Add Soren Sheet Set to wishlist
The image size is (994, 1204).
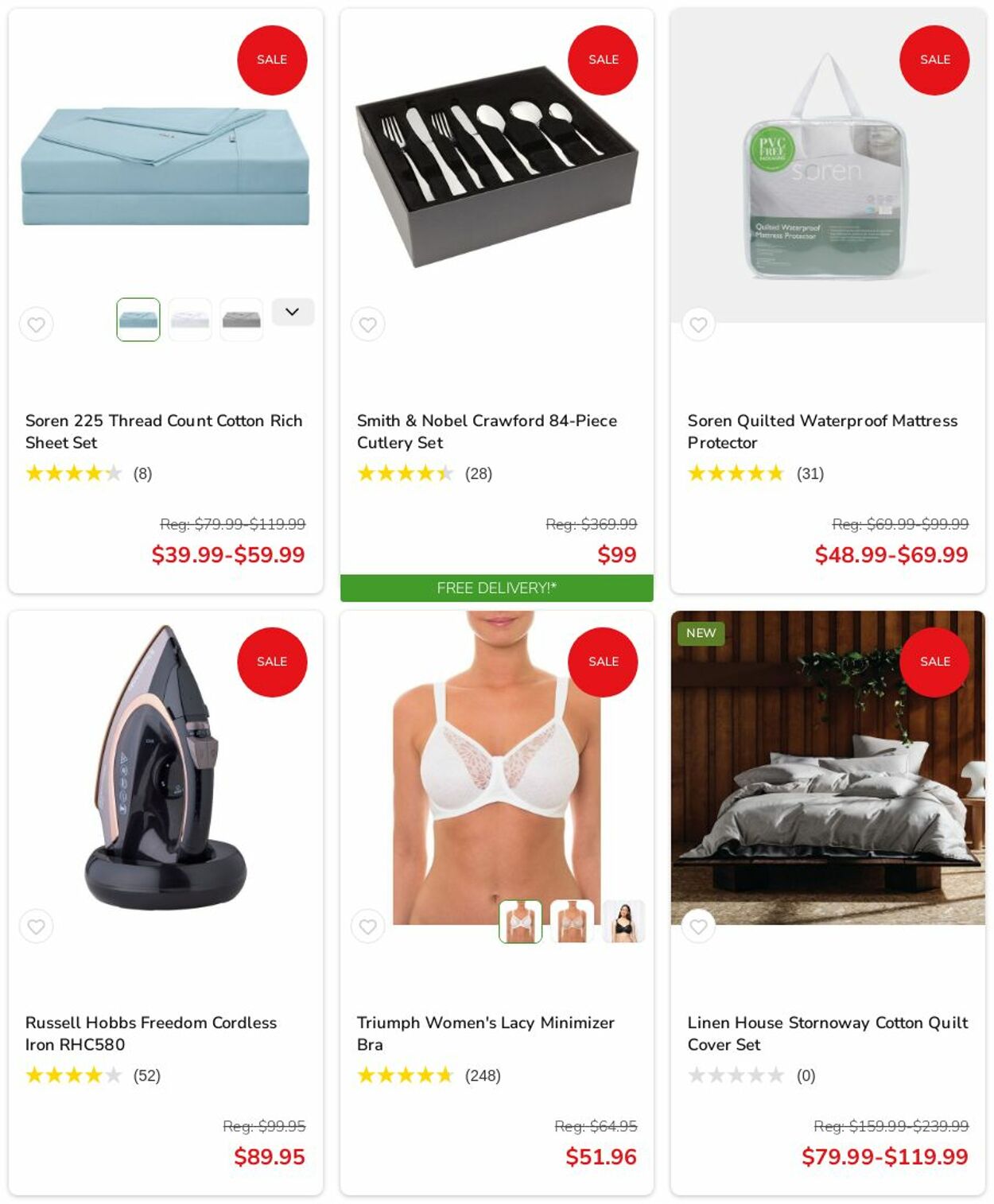[37, 324]
